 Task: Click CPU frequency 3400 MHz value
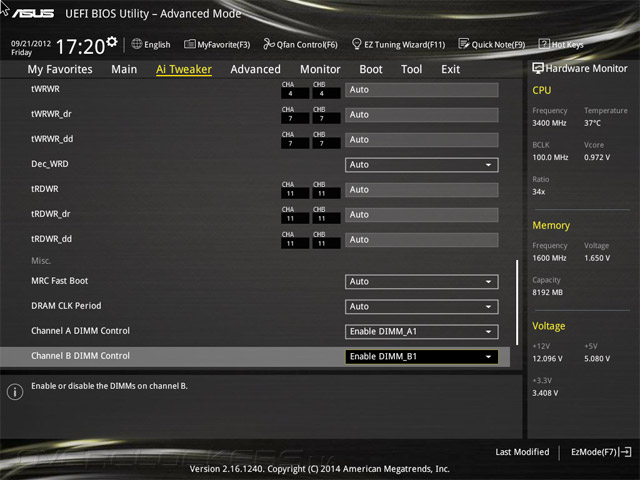(x=549, y=123)
